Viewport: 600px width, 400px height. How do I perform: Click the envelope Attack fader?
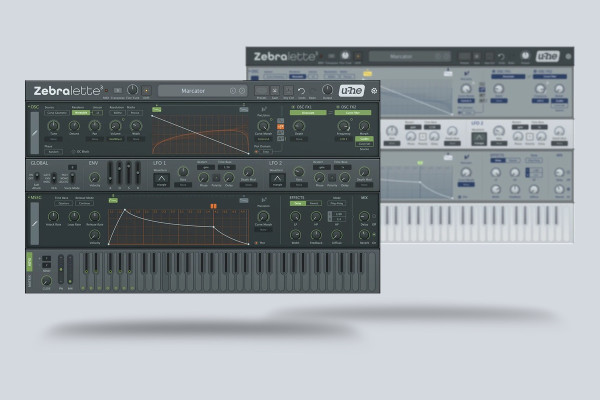pyautogui.click(x=110, y=174)
